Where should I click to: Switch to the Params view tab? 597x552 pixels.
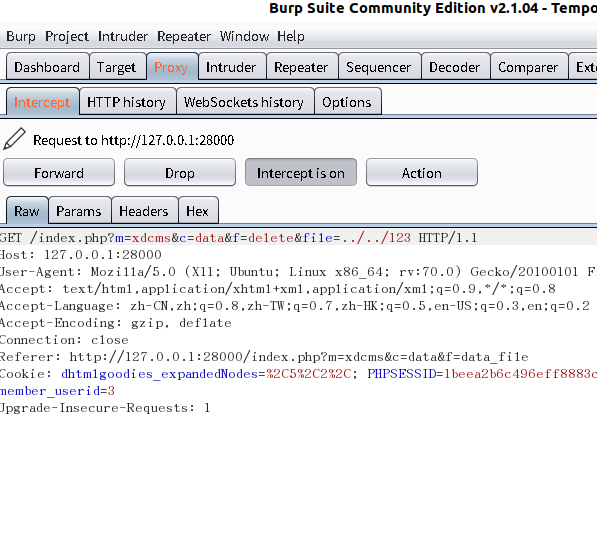pyautogui.click(x=79, y=211)
